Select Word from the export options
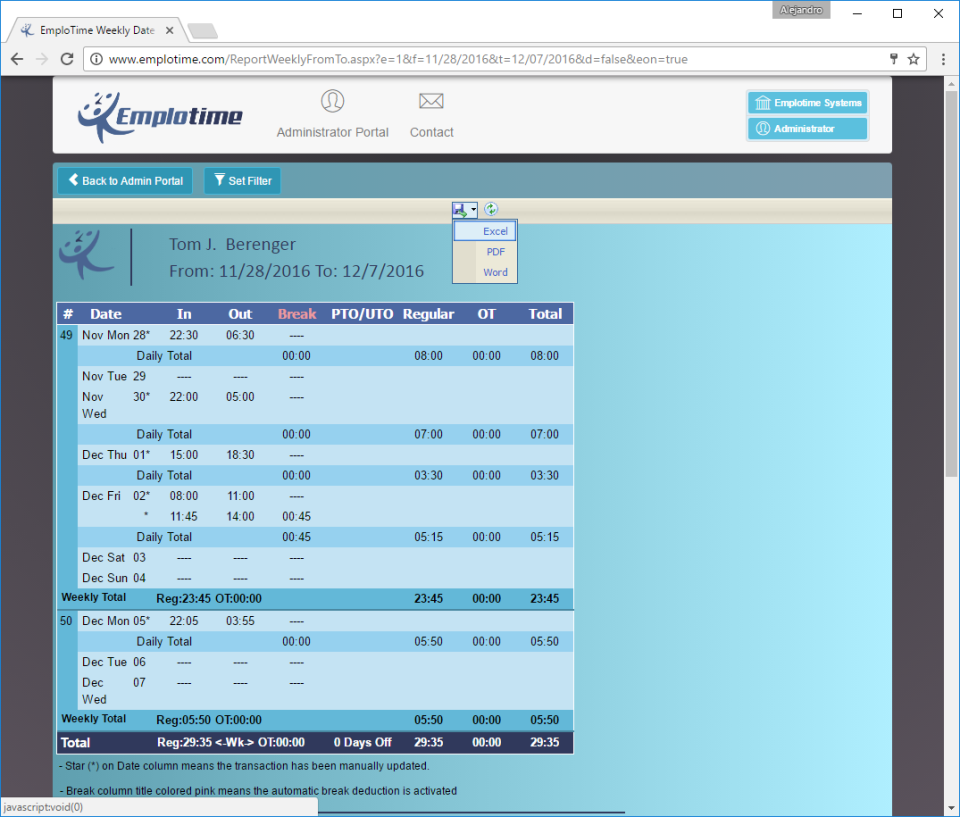The width and height of the screenshot is (960, 817). [x=495, y=272]
